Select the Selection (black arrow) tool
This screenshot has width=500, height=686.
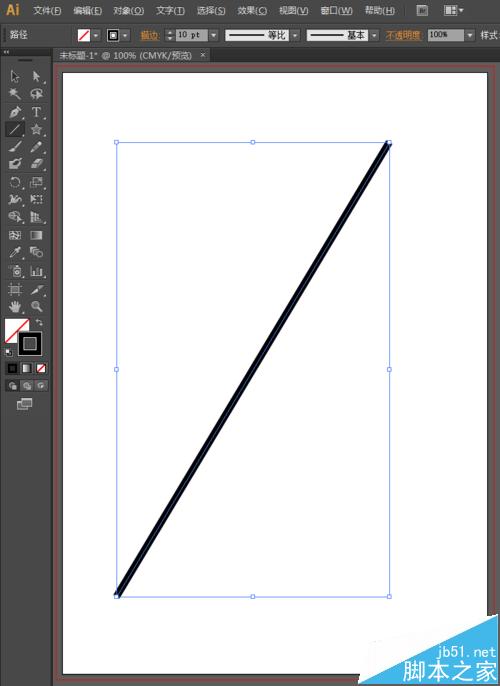tap(15, 76)
